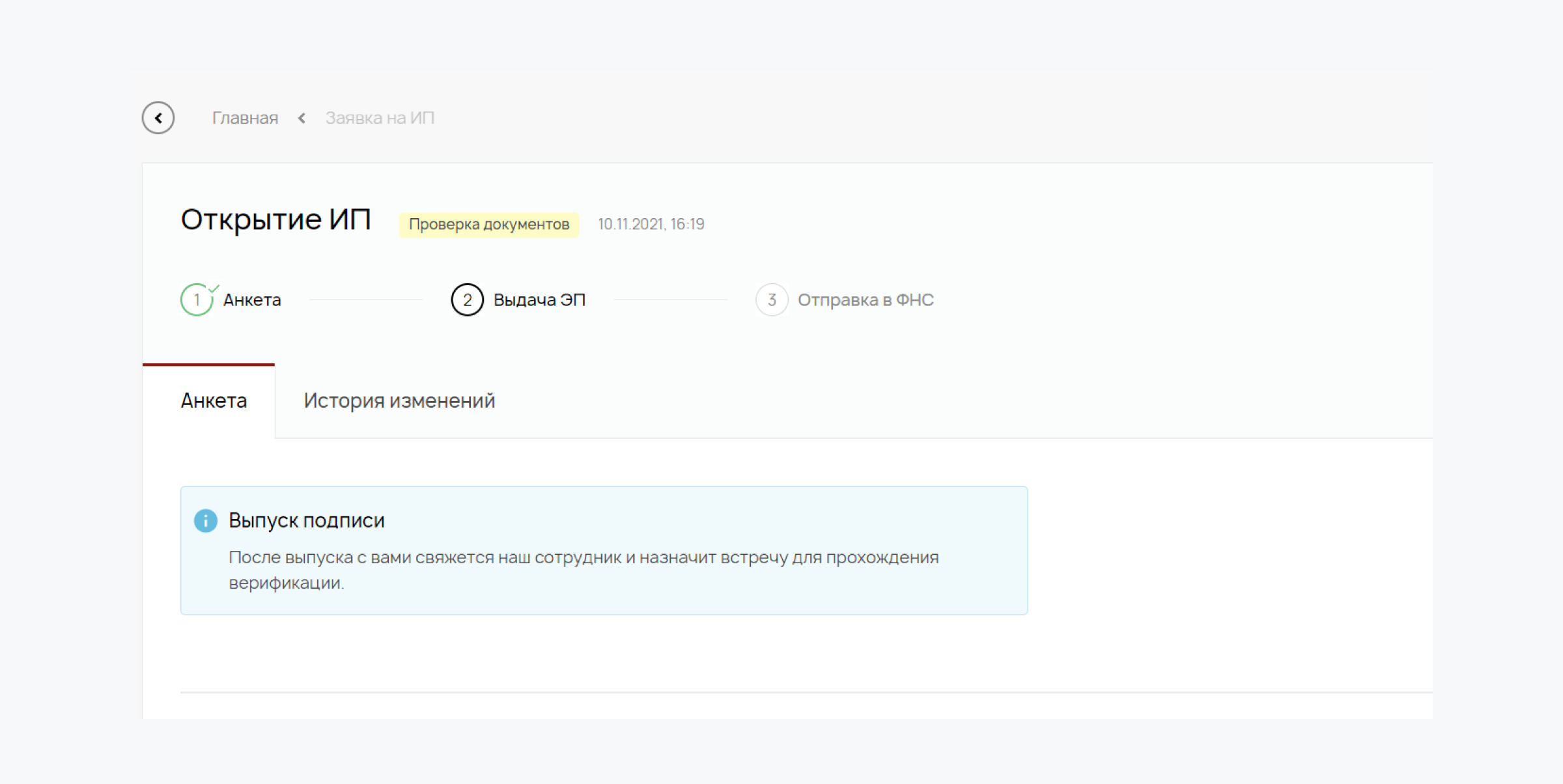The image size is (1563, 784).
Task: Click the circular back arrow button
Action: click(x=158, y=118)
